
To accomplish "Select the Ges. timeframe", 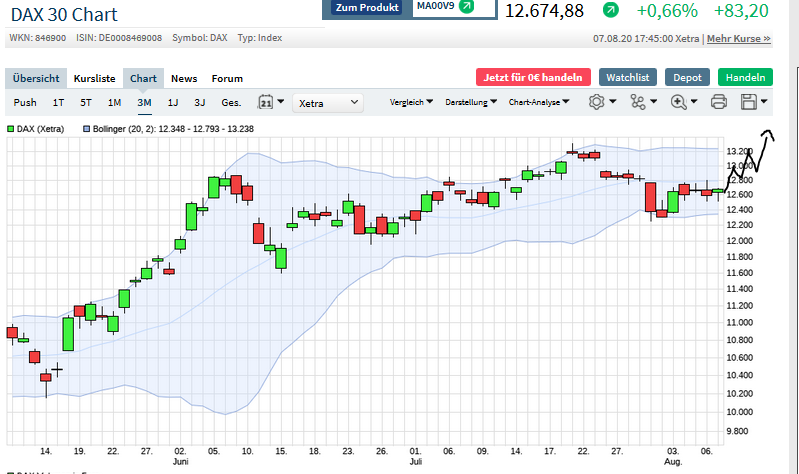I will [x=231, y=102].
